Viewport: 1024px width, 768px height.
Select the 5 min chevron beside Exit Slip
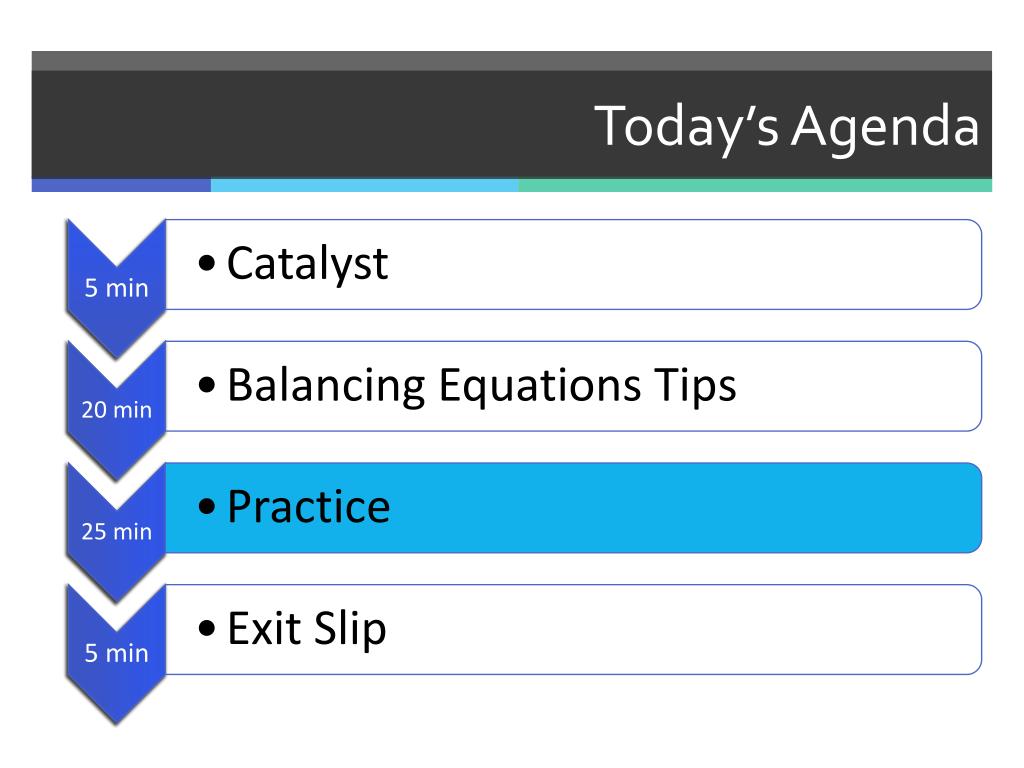[x=116, y=653]
